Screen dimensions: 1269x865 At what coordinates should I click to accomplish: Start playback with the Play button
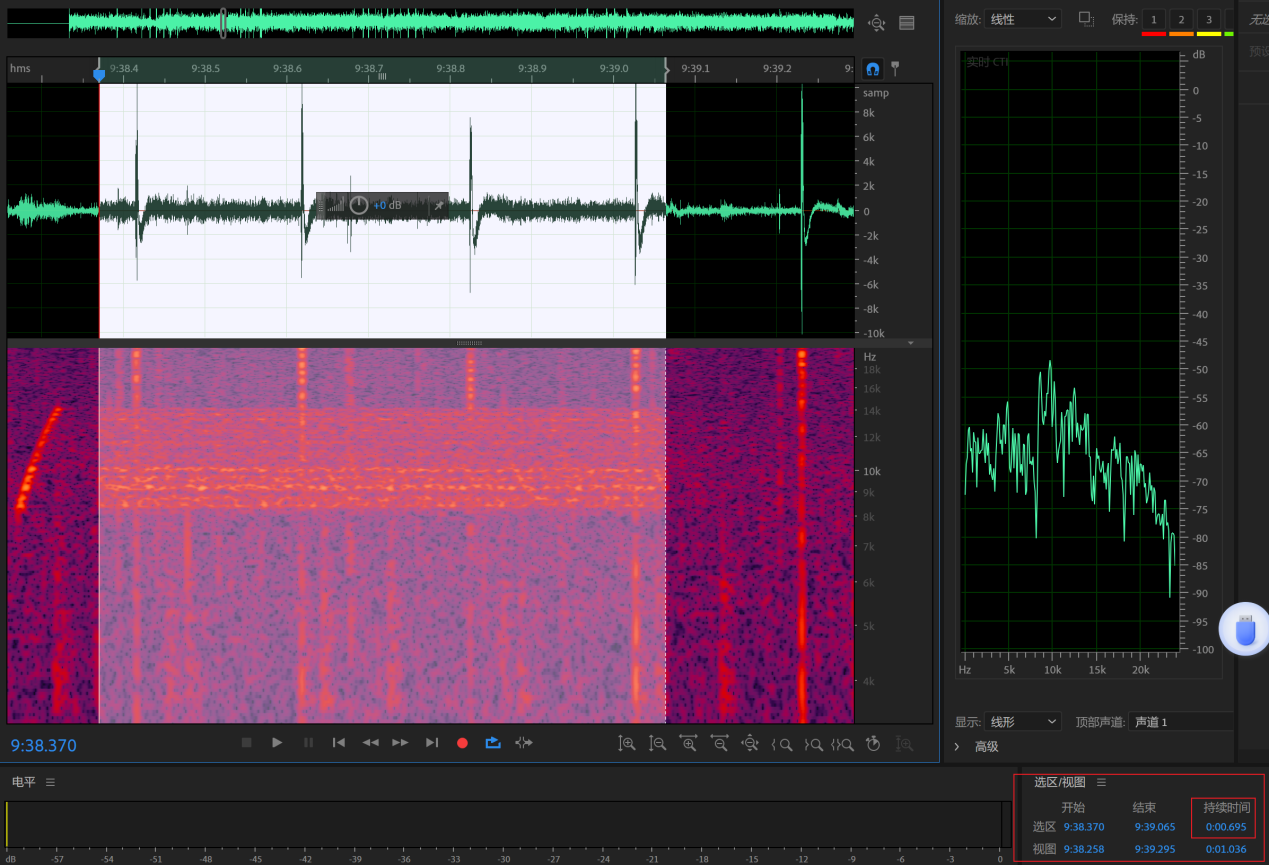277,743
